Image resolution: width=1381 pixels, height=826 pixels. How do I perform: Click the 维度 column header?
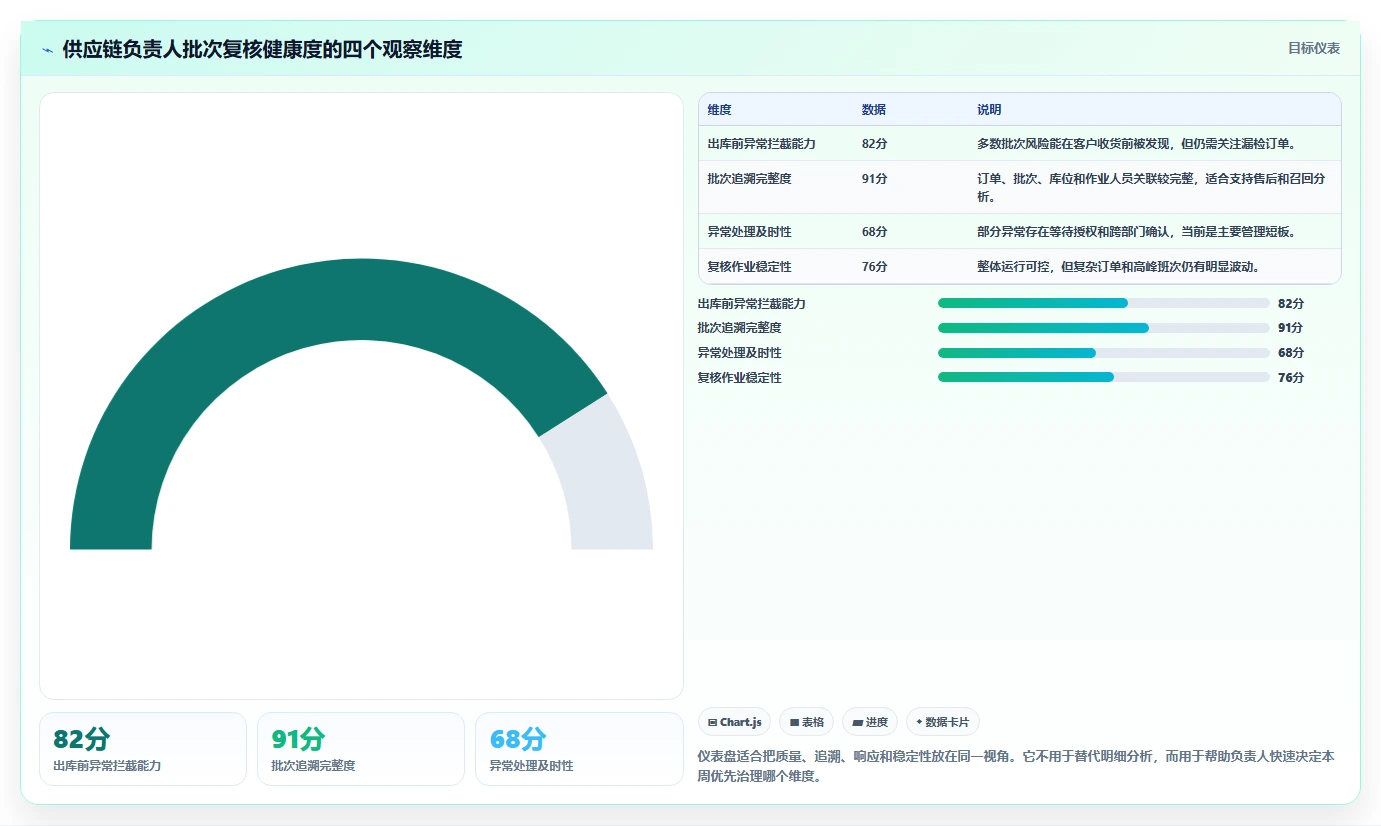(719, 110)
